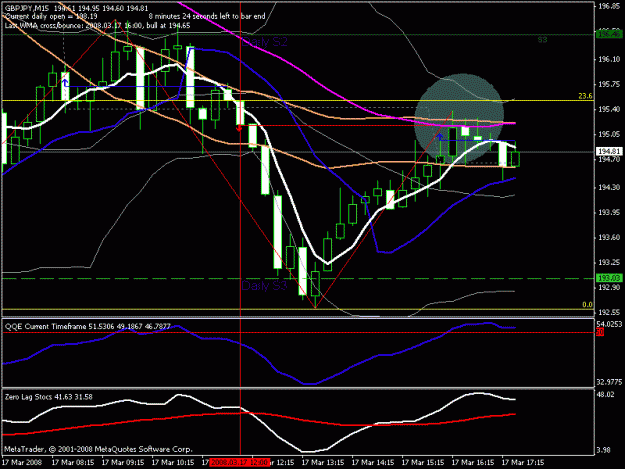
Task: Click the blue up arrow near 08:15 candle
Action: 65,82
